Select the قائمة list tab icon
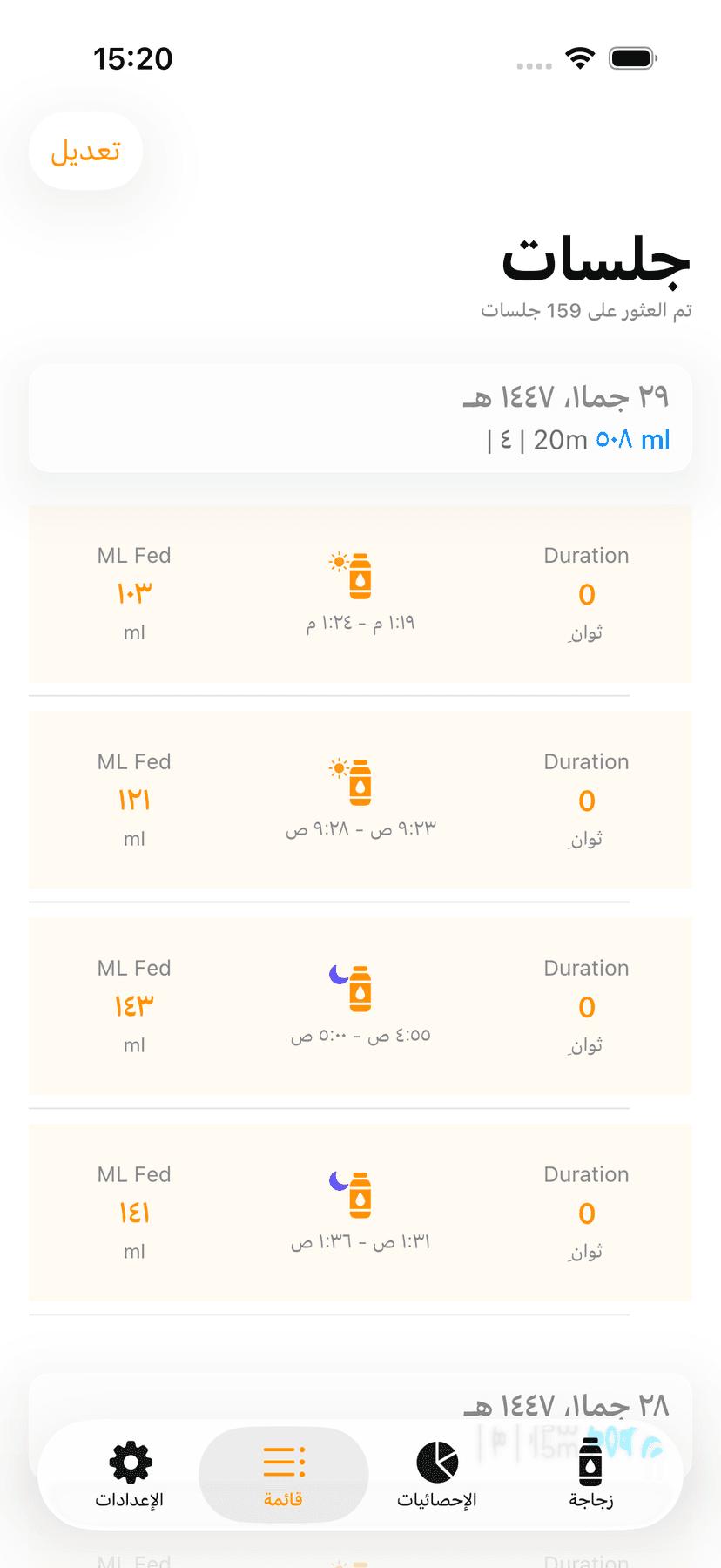This screenshot has width=721, height=1568. [284, 1462]
